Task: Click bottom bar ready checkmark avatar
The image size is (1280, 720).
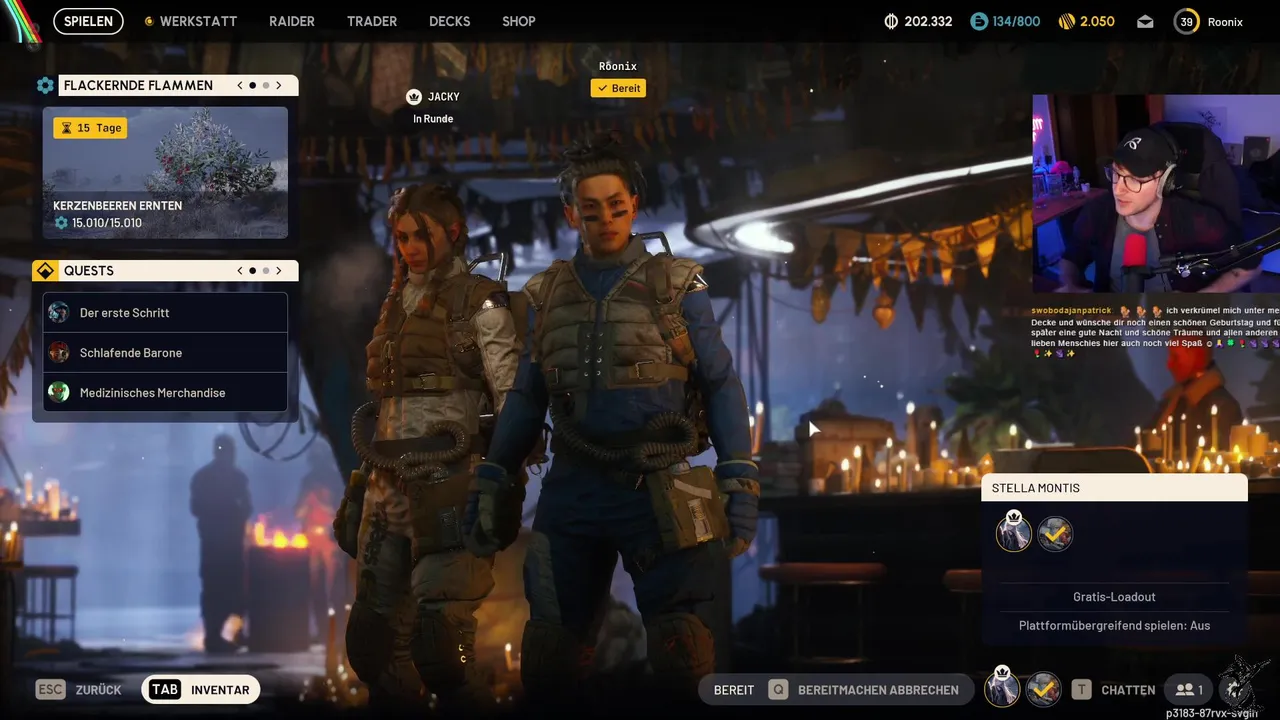Action: coord(1043,689)
